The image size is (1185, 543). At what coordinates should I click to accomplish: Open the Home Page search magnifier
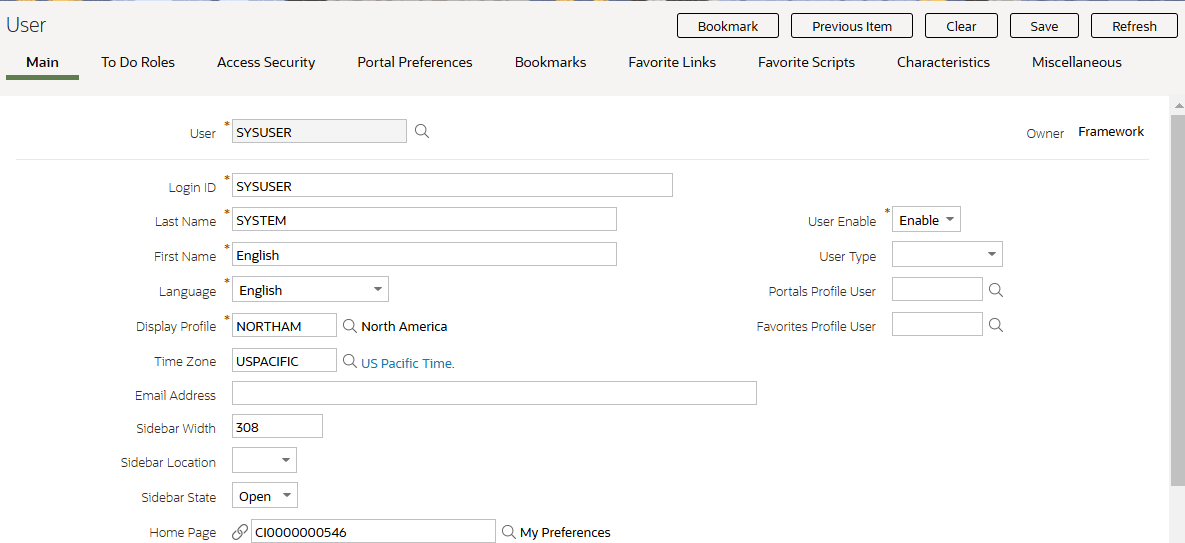pos(509,532)
